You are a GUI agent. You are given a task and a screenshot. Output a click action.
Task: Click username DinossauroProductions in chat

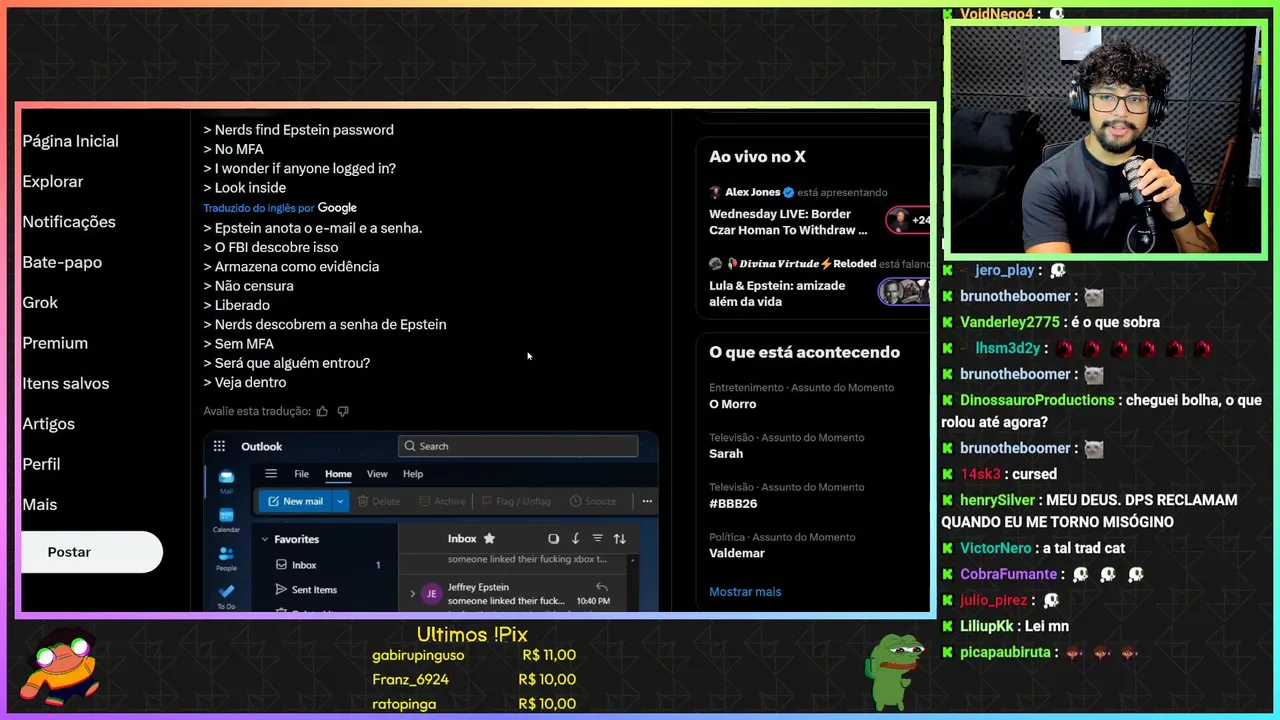(1037, 400)
